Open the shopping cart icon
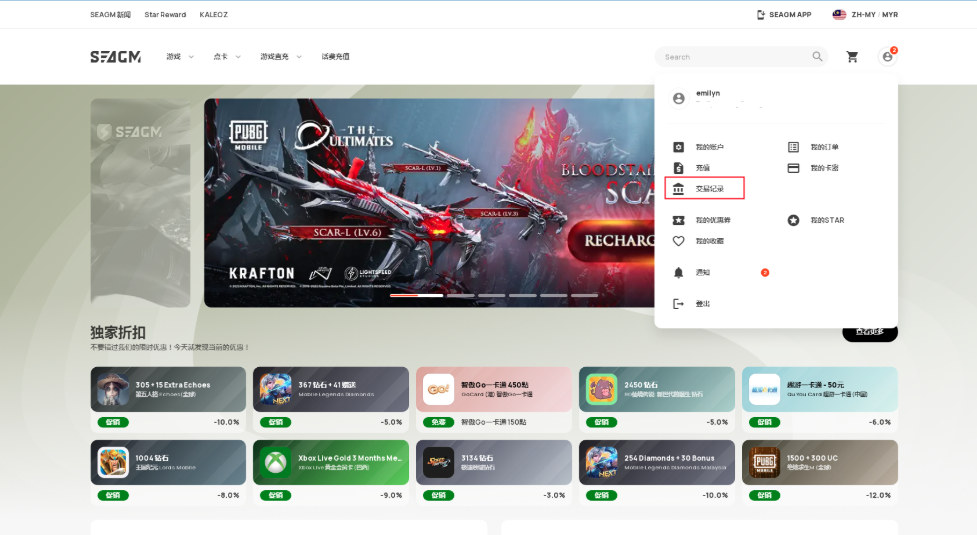The height and width of the screenshot is (535, 977). tap(852, 57)
